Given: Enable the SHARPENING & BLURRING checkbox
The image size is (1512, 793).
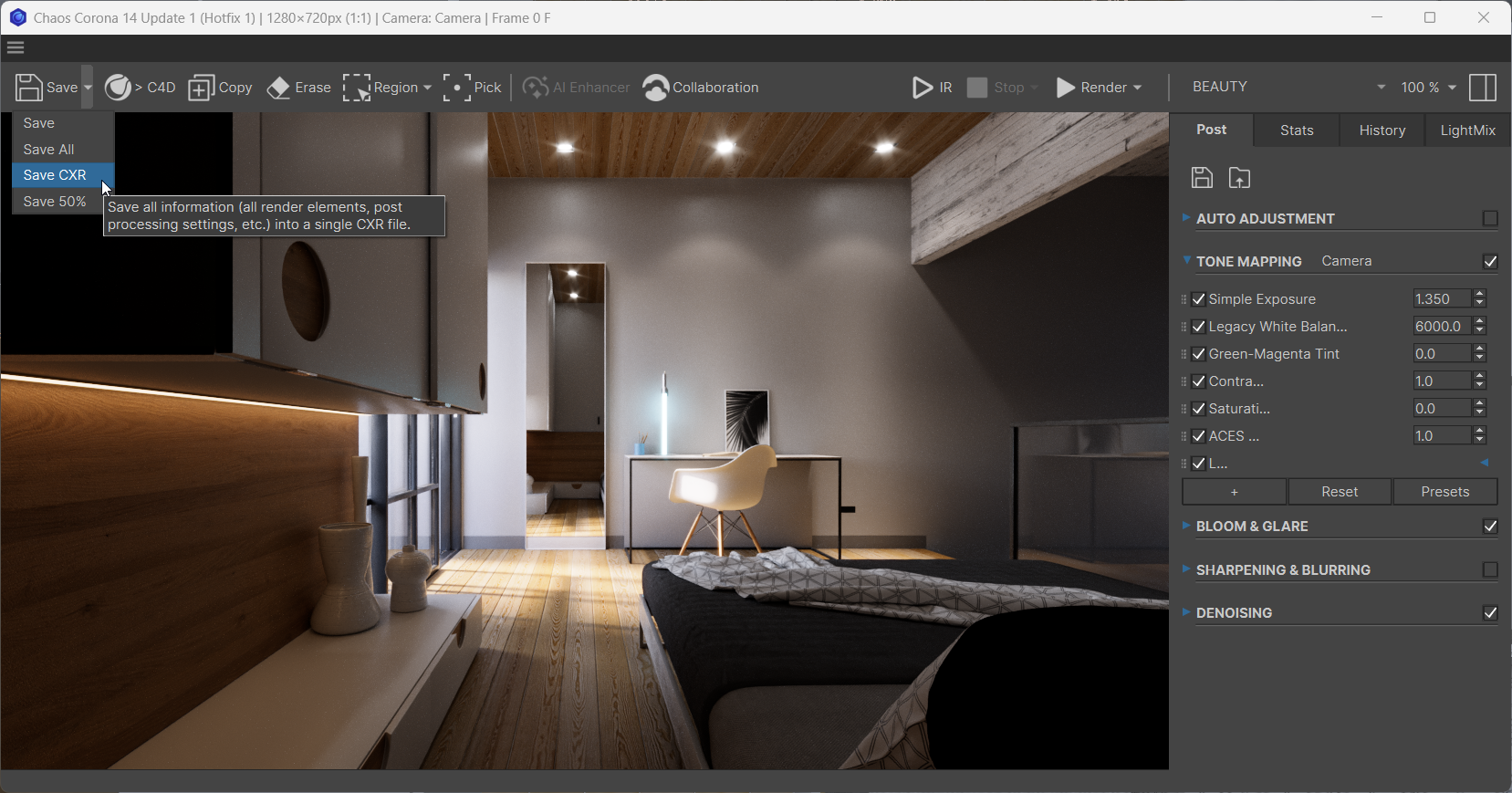Looking at the screenshot, I should (1490, 569).
